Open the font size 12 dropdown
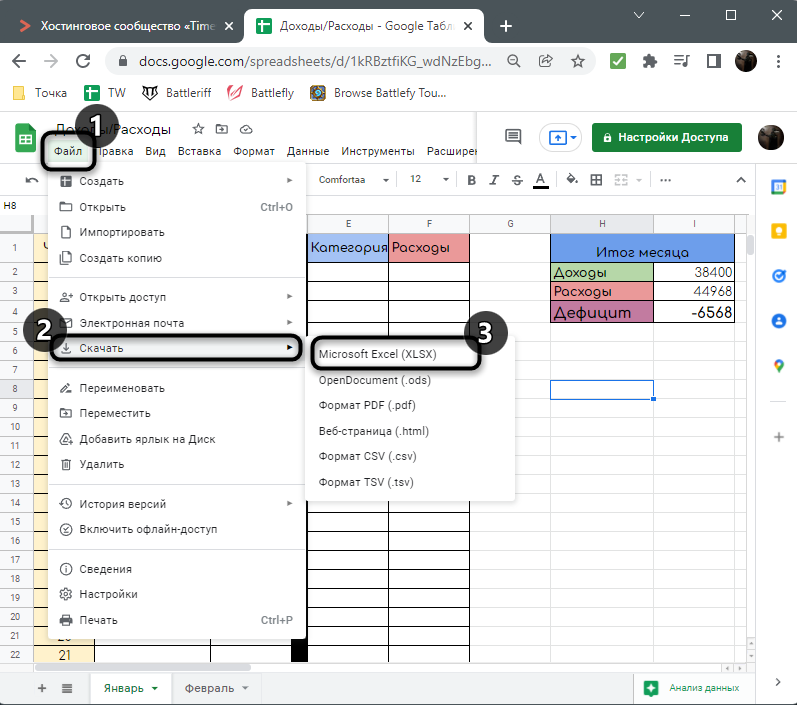797x705 pixels. pos(426,180)
